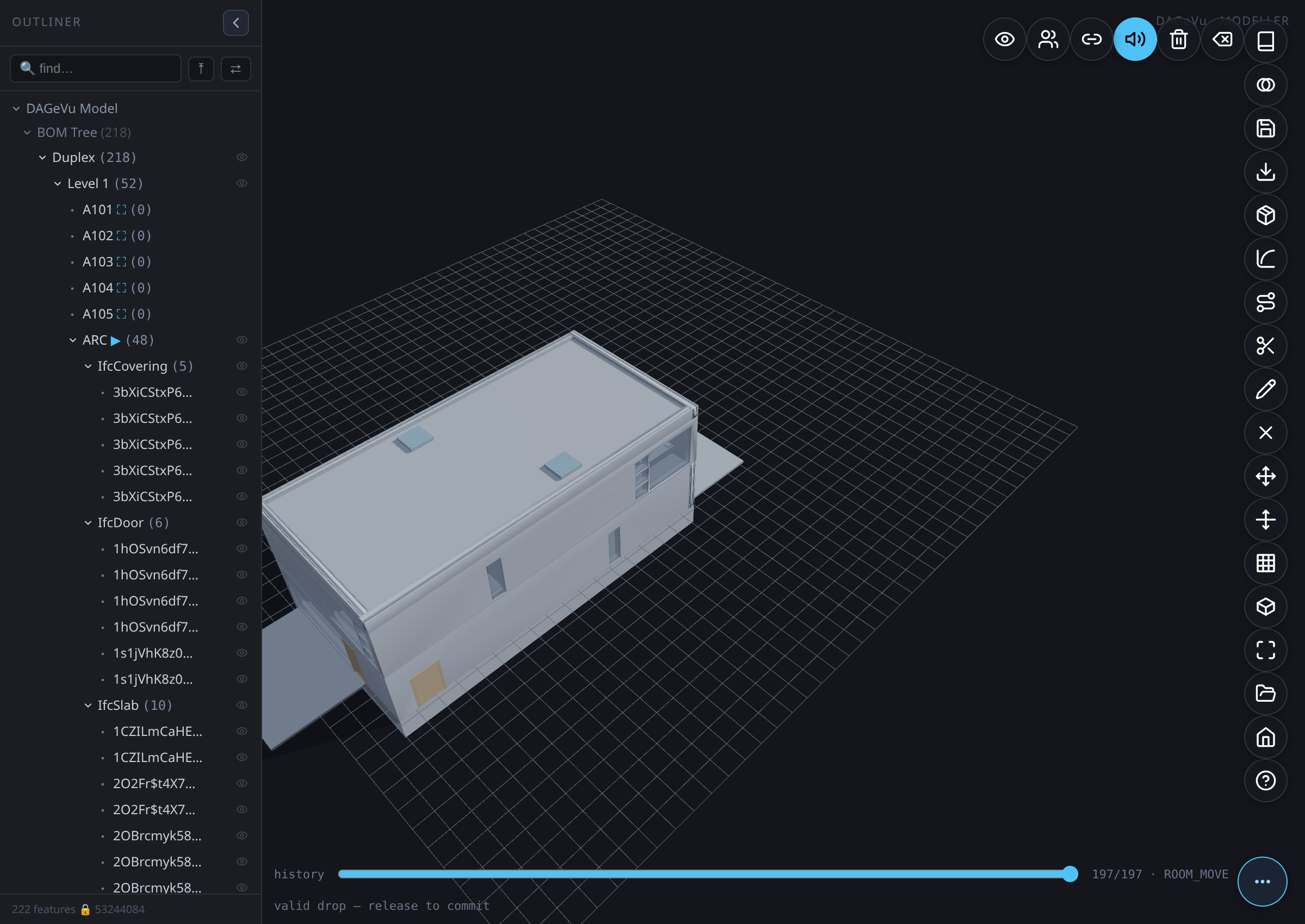Collapse the DAGeVu Model root node
Screen dimensions: 1305x924
coord(16,109)
